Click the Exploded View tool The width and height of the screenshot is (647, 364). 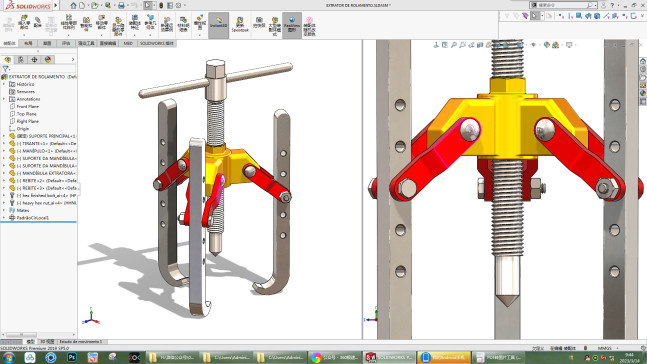[200, 25]
